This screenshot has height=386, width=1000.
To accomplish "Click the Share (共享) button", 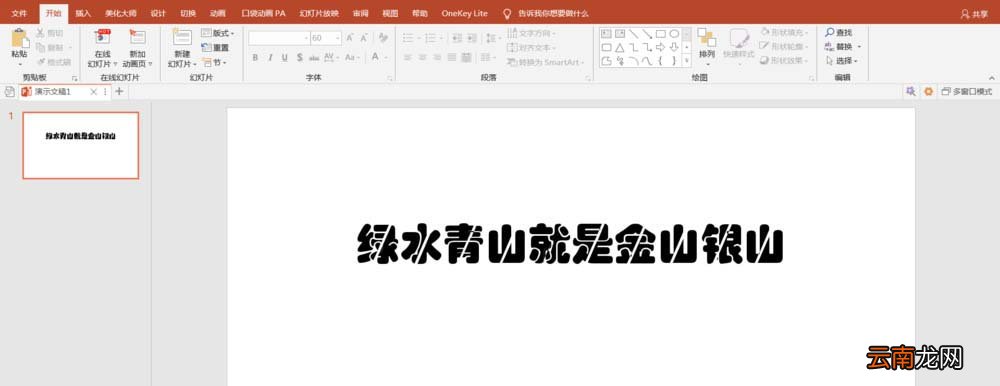I will click(974, 14).
